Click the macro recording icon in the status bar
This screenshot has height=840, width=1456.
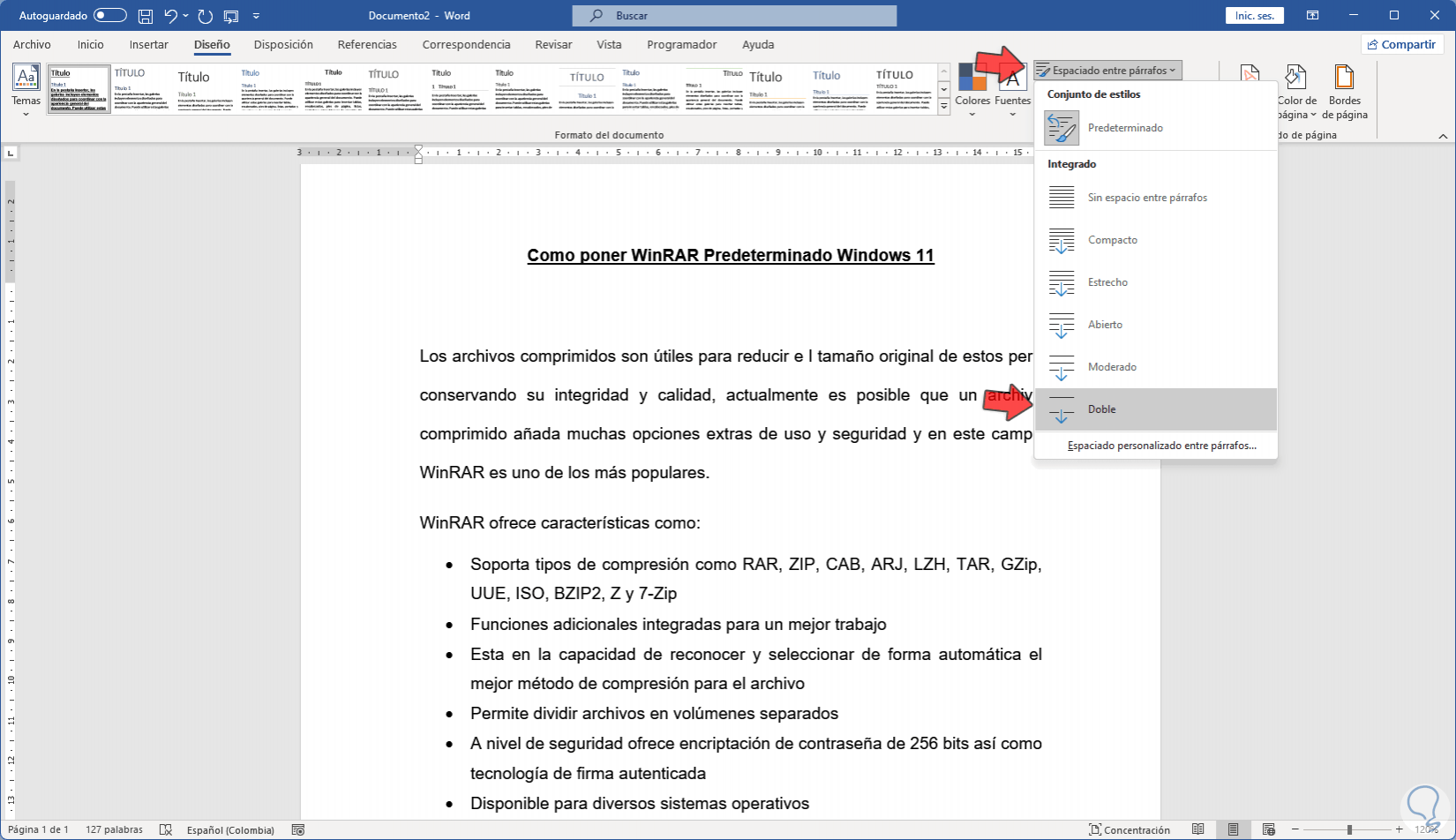pyautogui.click(x=298, y=829)
